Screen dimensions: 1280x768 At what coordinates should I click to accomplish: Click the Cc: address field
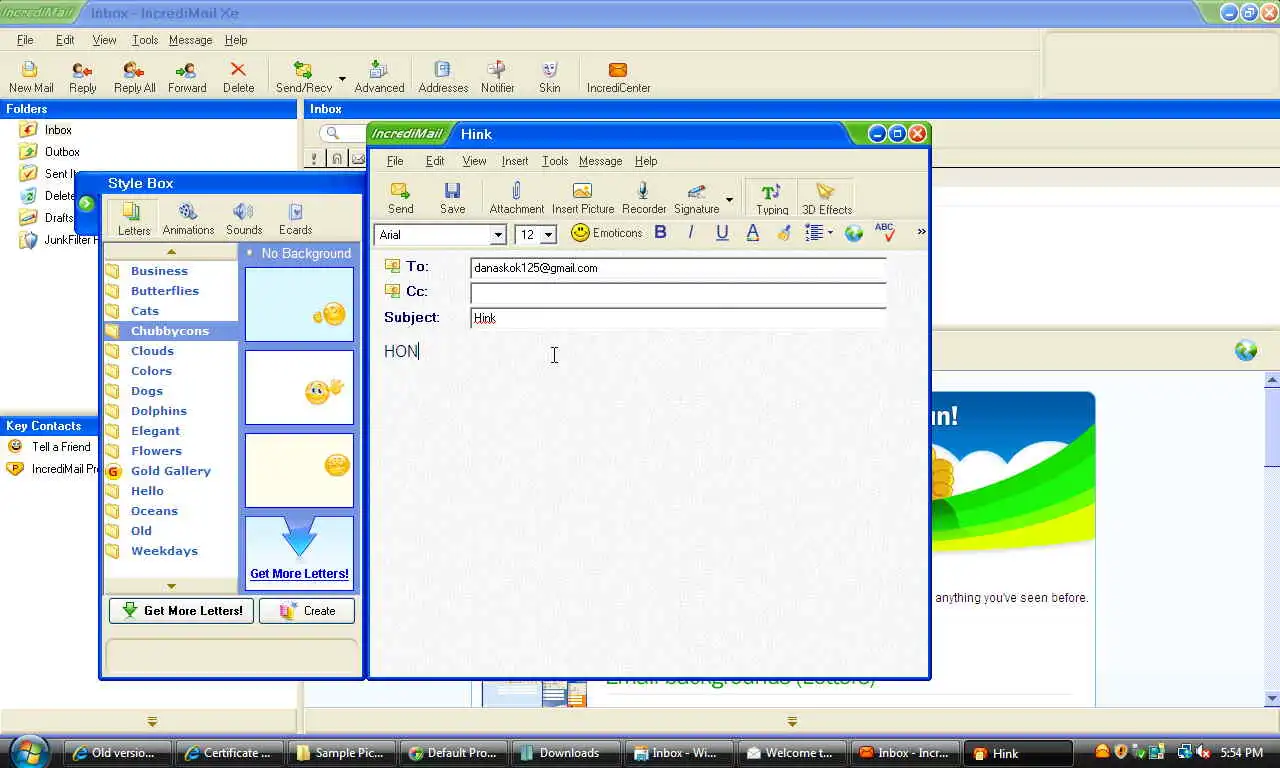pyautogui.click(x=678, y=293)
